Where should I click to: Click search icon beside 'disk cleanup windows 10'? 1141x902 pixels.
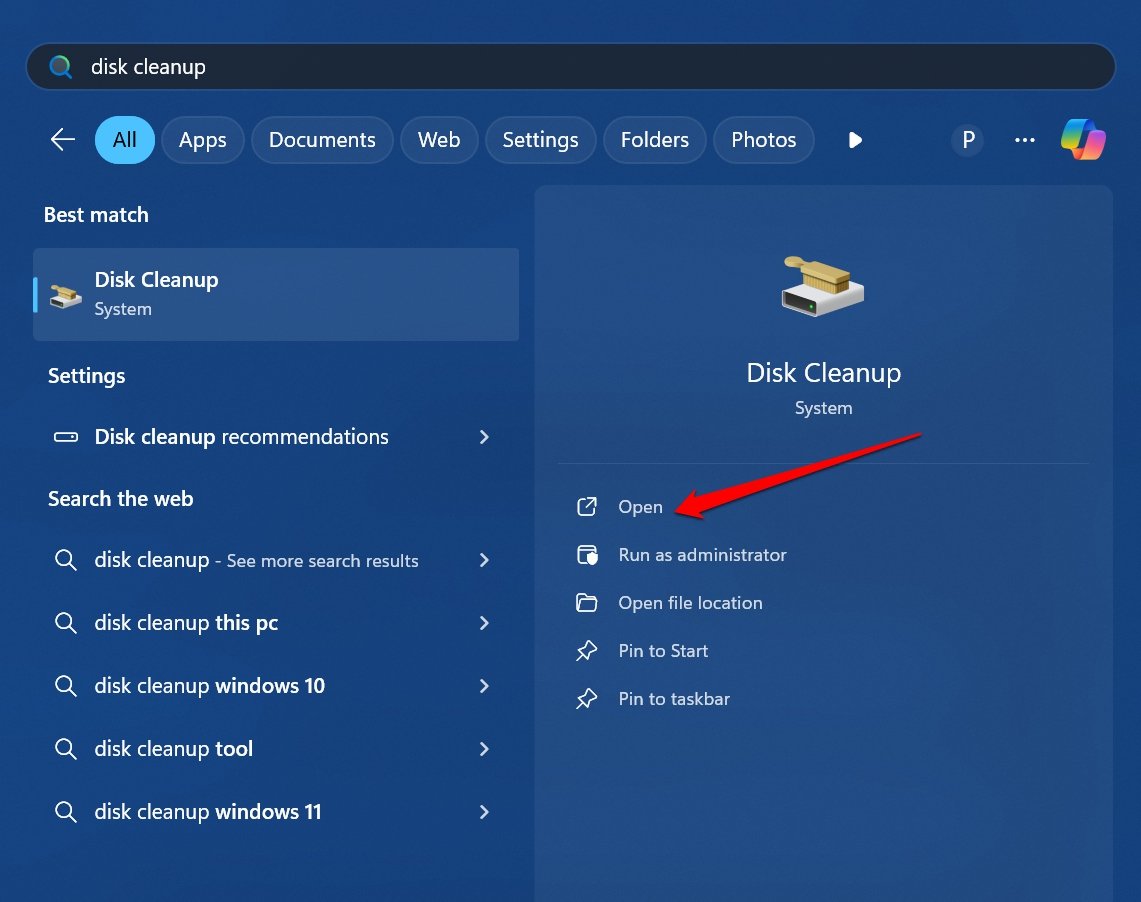(65, 685)
